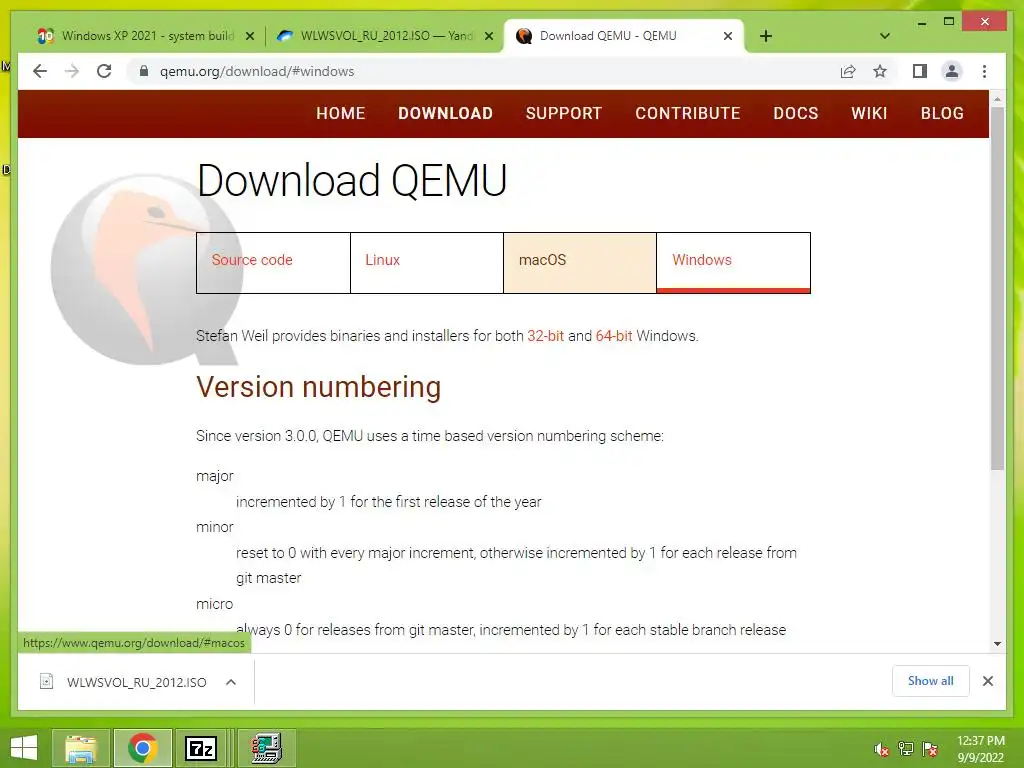Share this page via share icon
1024x768 pixels.
tap(848, 71)
